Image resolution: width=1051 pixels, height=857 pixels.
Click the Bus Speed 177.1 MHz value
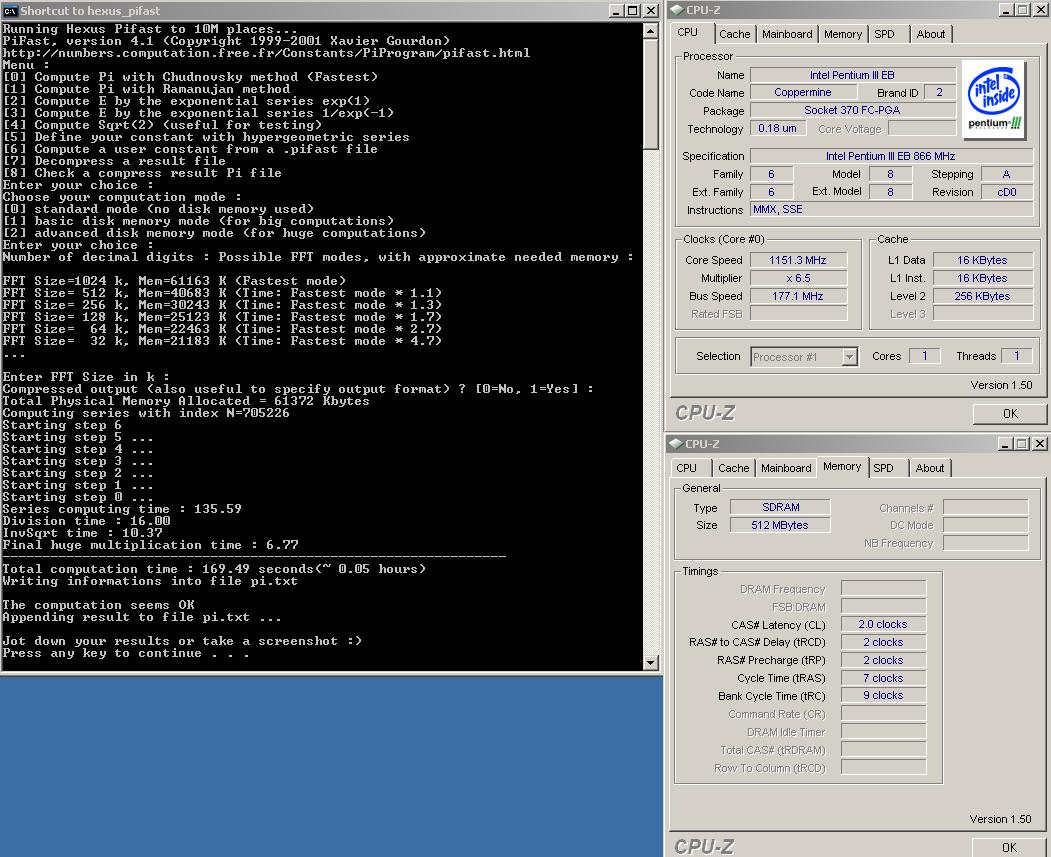click(x=798, y=296)
